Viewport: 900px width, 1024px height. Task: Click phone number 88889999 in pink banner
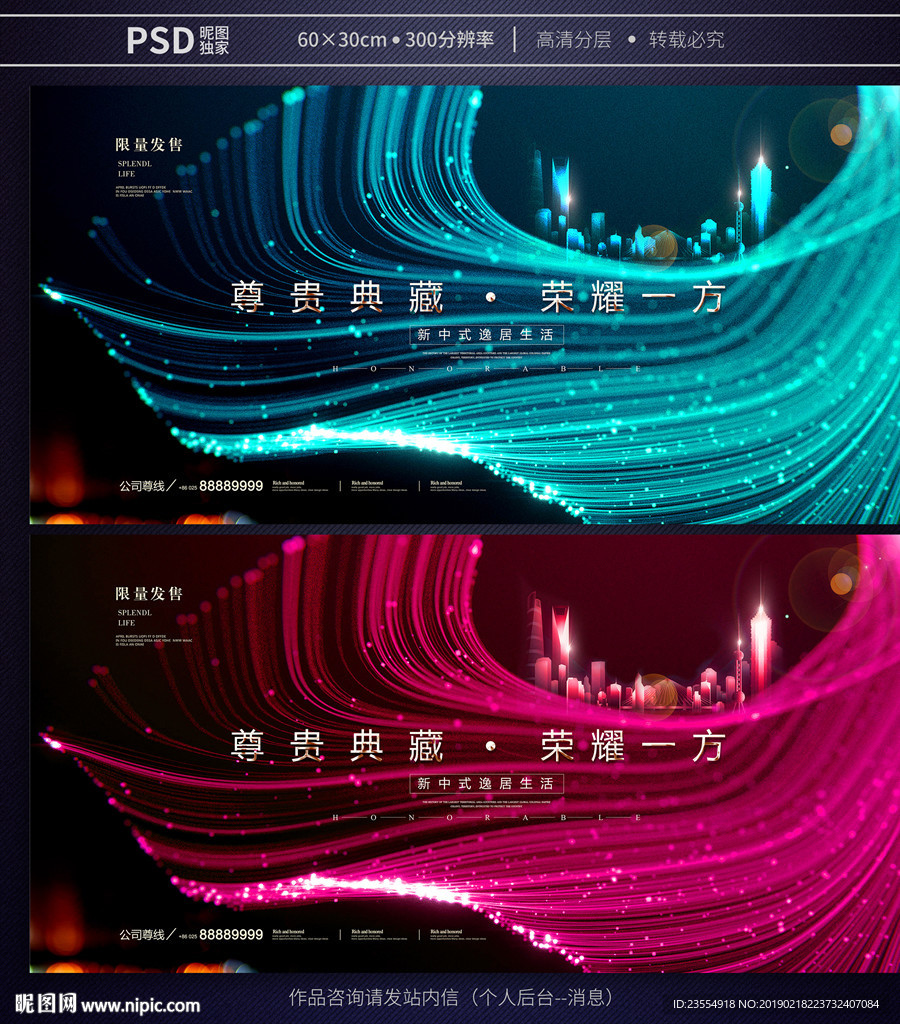(231, 935)
